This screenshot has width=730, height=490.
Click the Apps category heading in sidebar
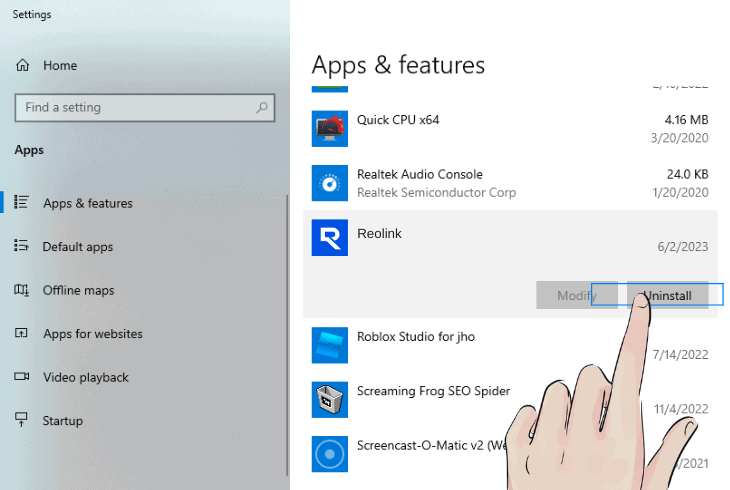(29, 150)
